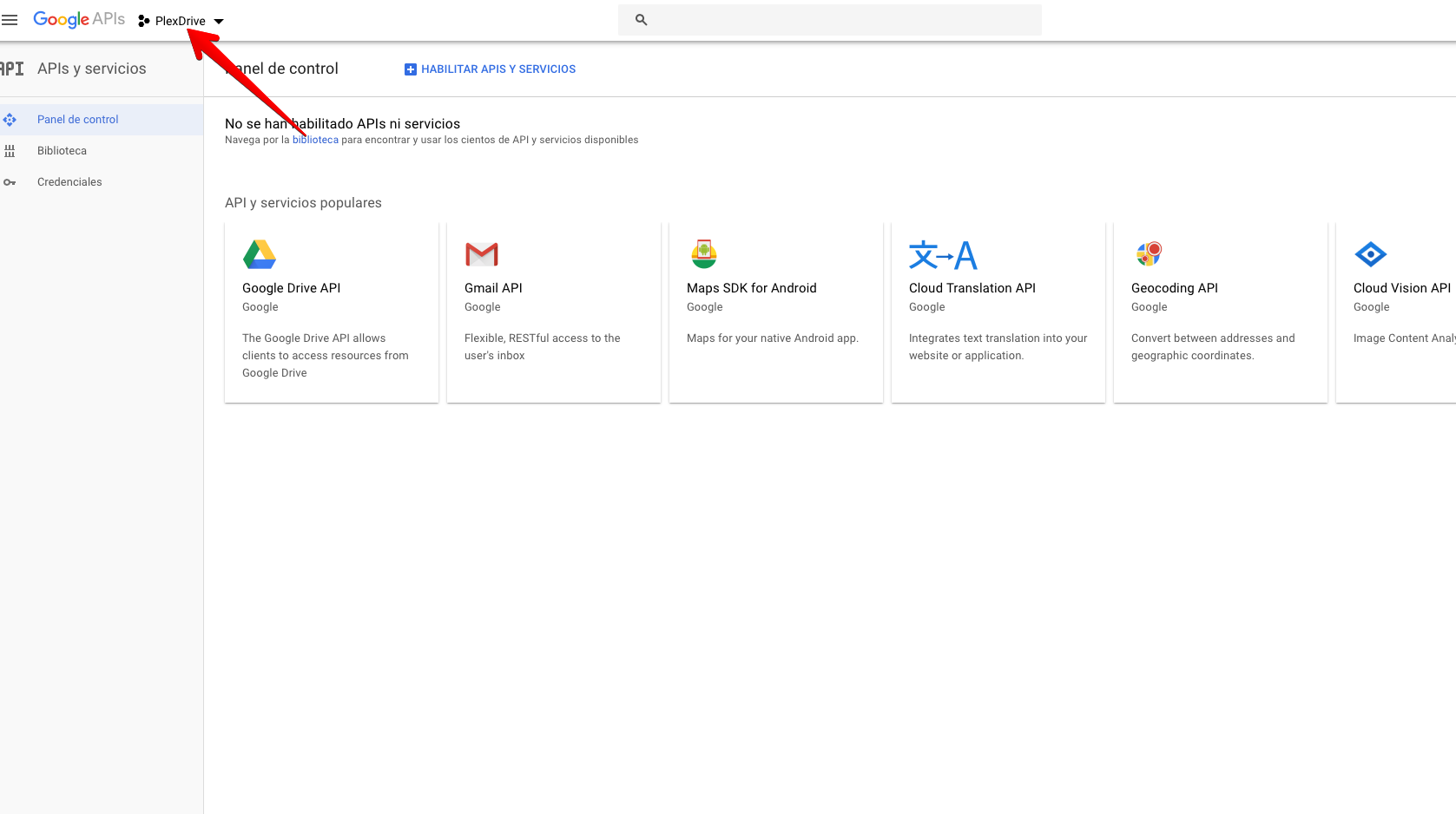Click 'Convert between addresses' description
Image resolution: width=1456 pixels, height=814 pixels.
(1213, 347)
